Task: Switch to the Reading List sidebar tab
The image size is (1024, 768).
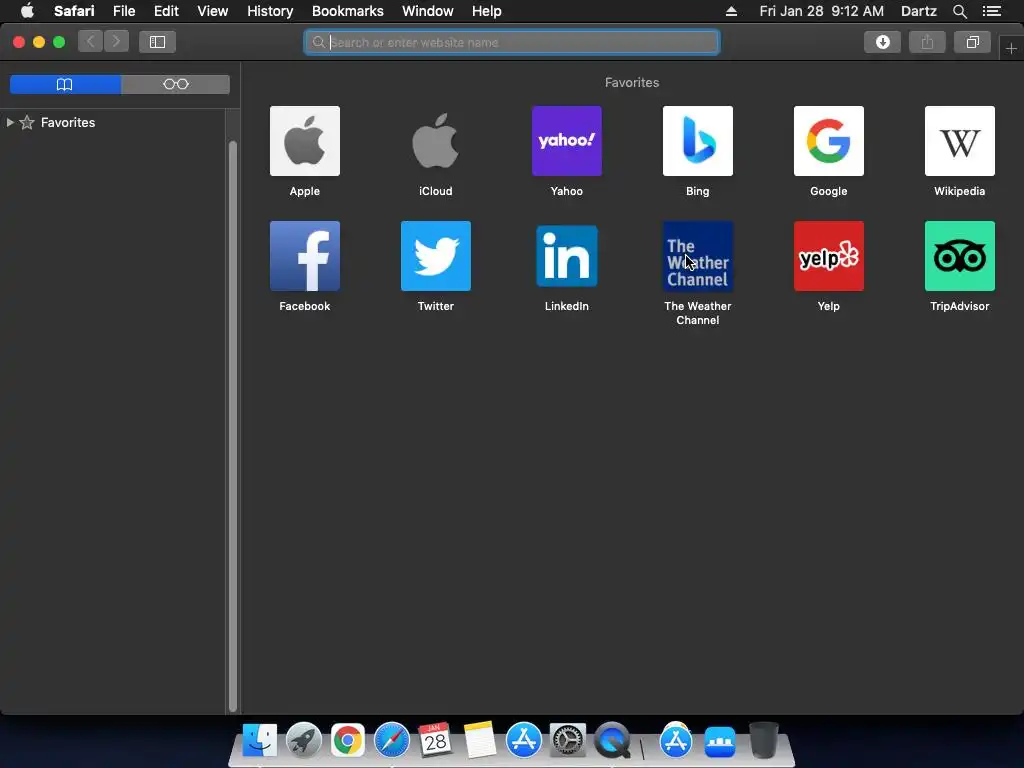Action: pos(176,84)
